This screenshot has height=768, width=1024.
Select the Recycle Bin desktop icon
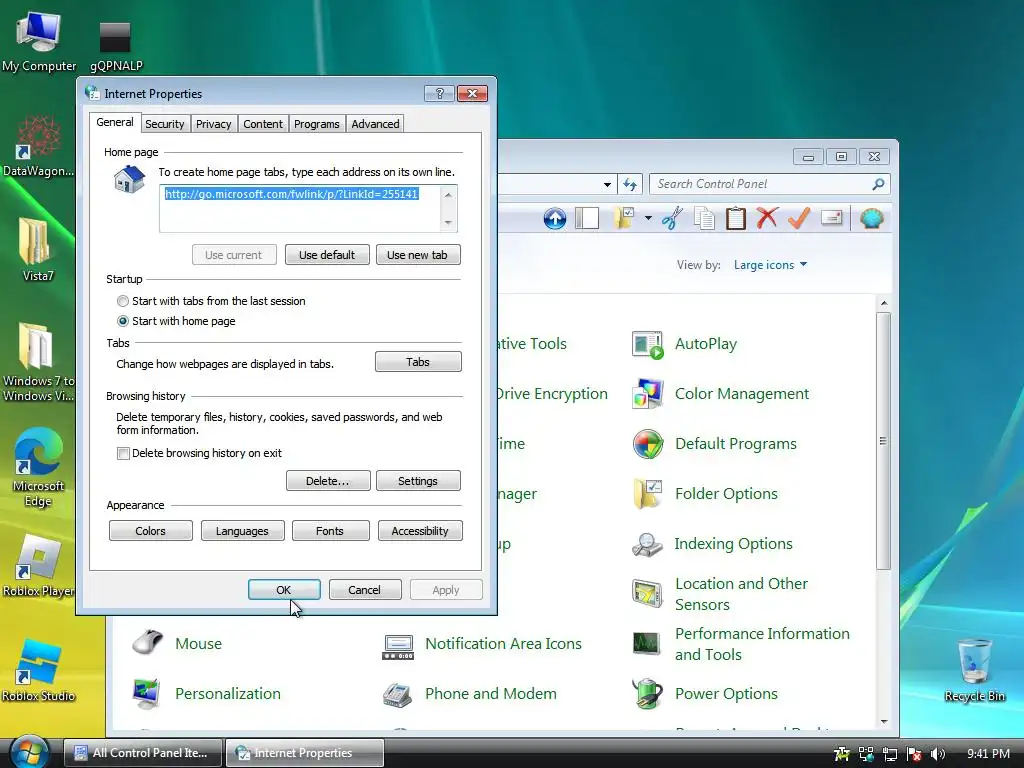pyautogui.click(x=974, y=671)
